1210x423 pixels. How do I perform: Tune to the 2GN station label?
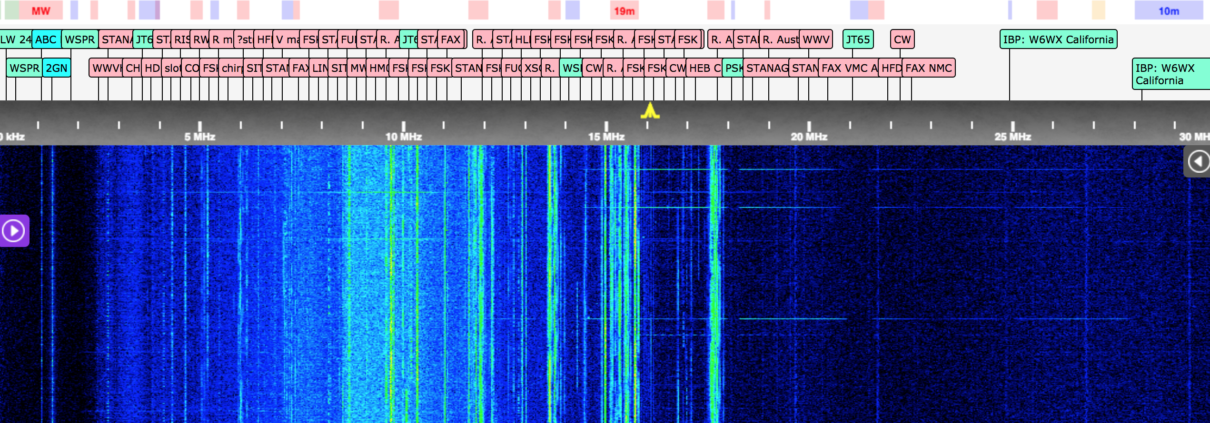pyautogui.click(x=57, y=68)
